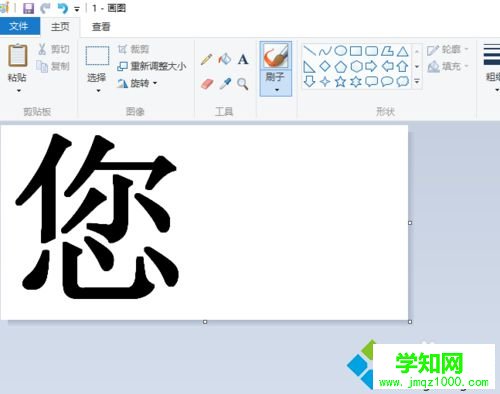Choose the Rounded rectangular callout shape
This screenshot has height=394, width=500.
(371, 82)
